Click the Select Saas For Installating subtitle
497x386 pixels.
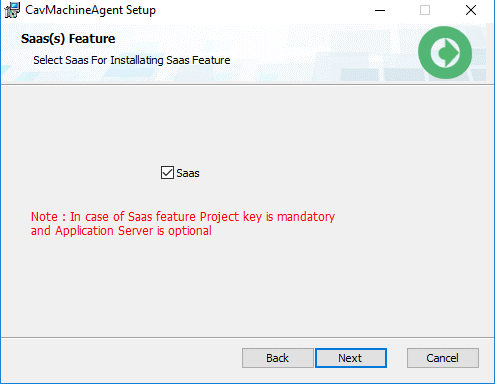132,60
